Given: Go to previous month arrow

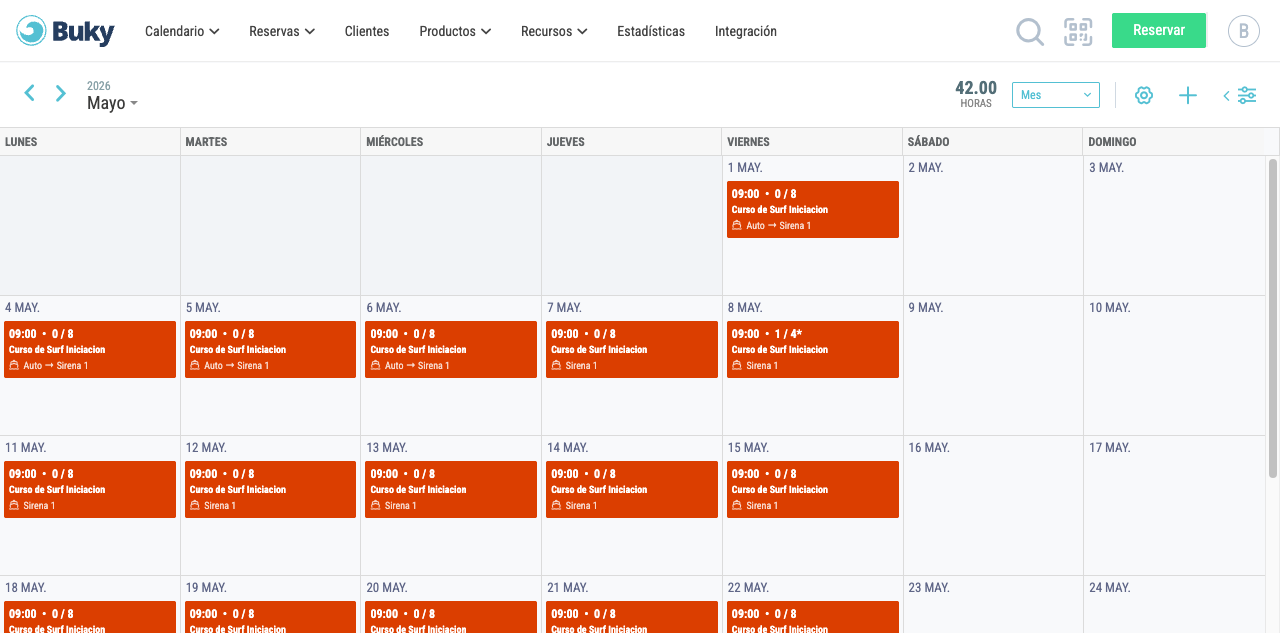Looking at the screenshot, I should [x=29, y=93].
